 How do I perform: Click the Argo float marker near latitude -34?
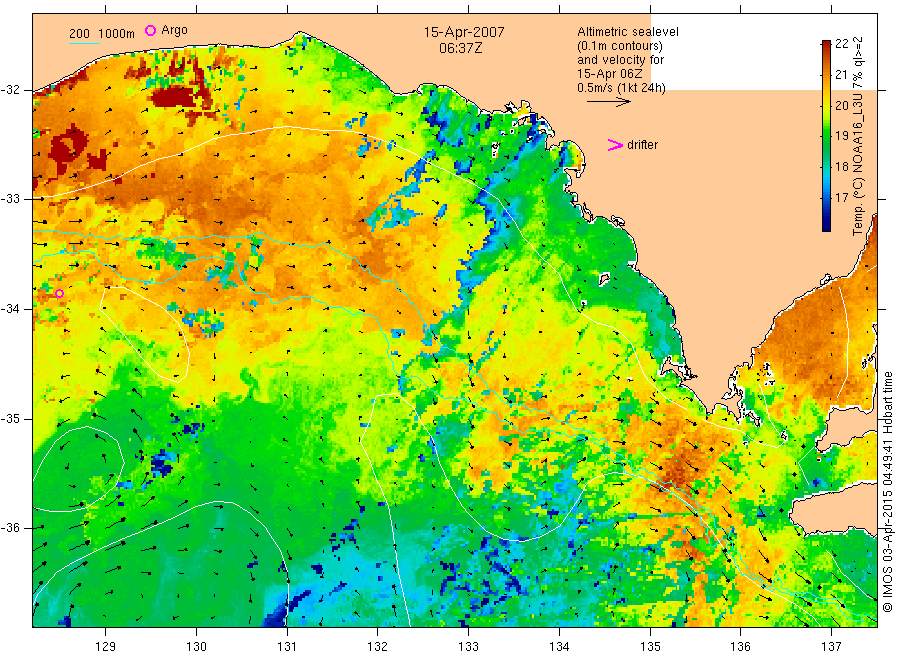point(59,293)
